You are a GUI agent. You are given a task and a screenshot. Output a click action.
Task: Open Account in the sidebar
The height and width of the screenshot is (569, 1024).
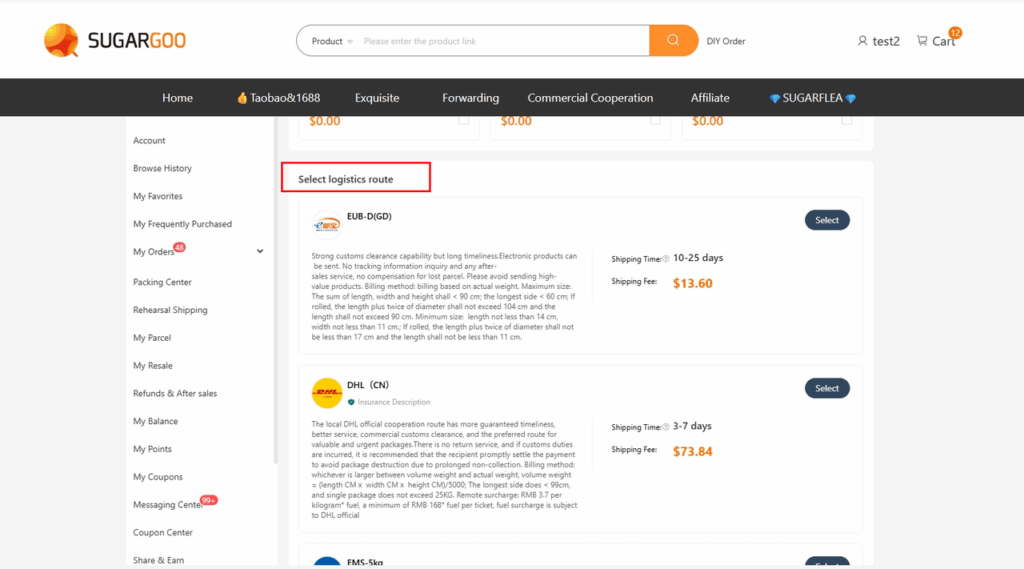(149, 140)
